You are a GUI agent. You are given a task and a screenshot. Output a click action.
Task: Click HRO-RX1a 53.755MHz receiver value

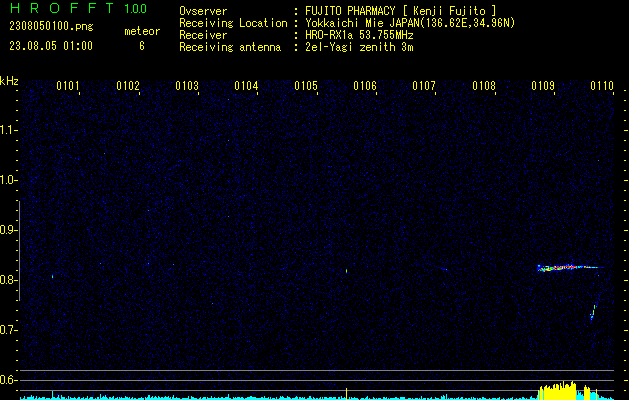coord(359,35)
